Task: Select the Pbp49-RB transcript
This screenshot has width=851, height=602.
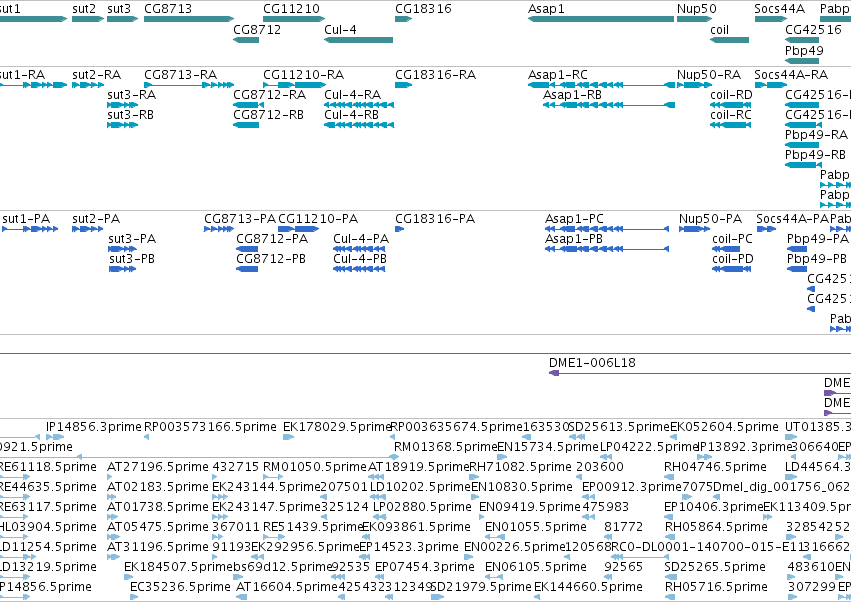Action: [802, 165]
